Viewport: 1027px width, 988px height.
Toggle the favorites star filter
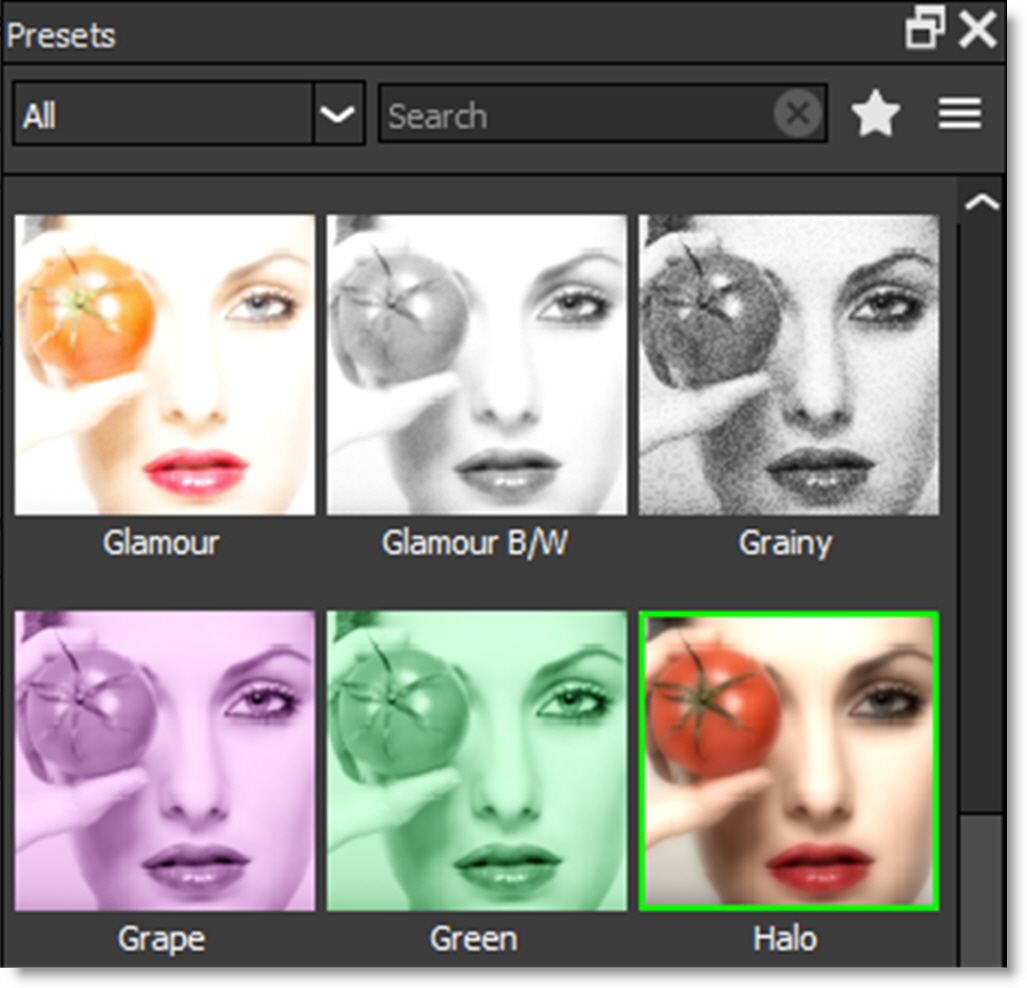coord(875,115)
